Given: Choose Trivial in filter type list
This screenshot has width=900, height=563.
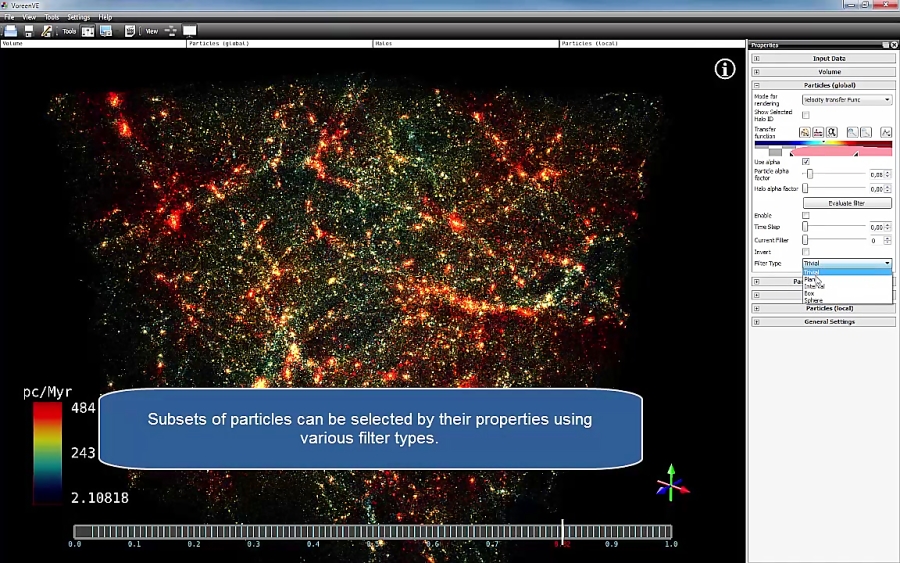Looking at the screenshot, I should 847,272.
